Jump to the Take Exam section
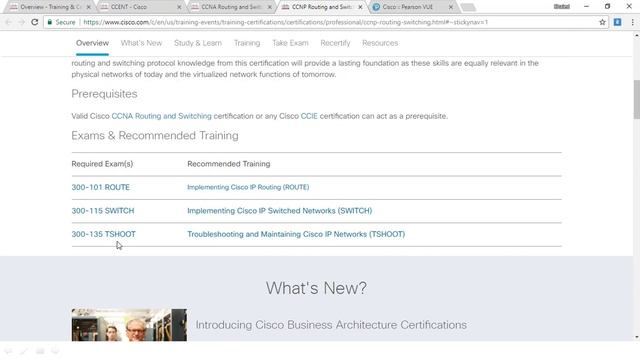Screen dimensions: 640x360 (x=290, y=43)
